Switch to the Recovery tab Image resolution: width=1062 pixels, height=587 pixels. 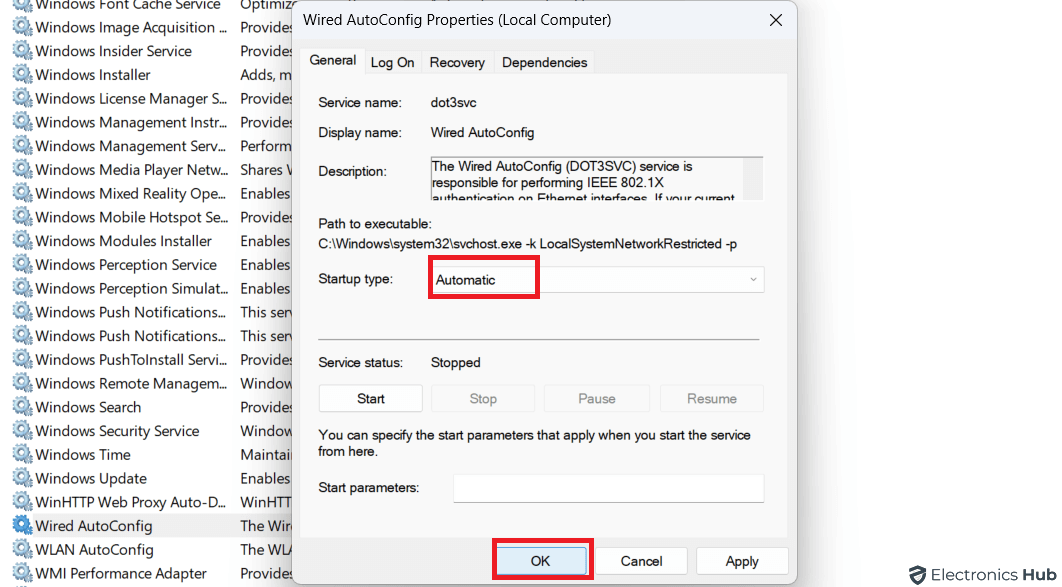457,62
